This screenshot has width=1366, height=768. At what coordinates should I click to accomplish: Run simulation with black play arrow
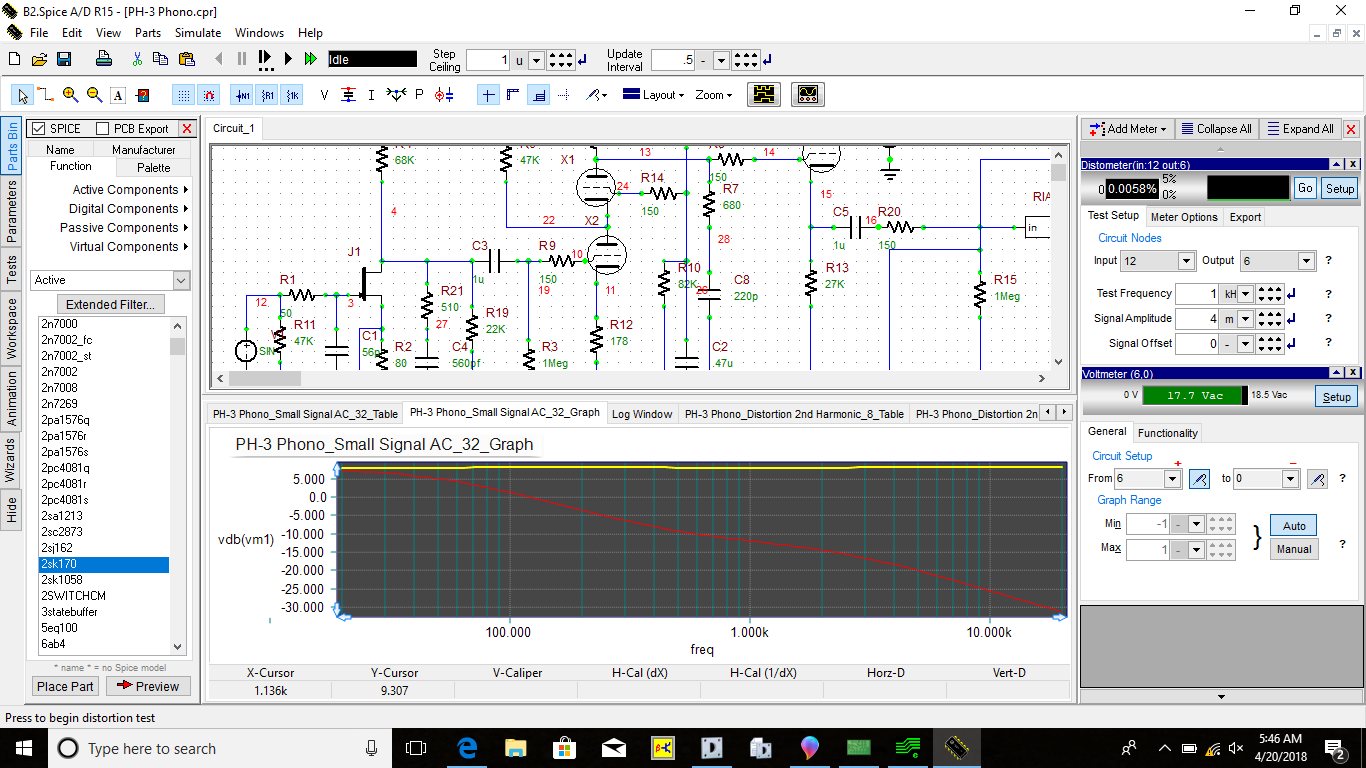(288, 60)
